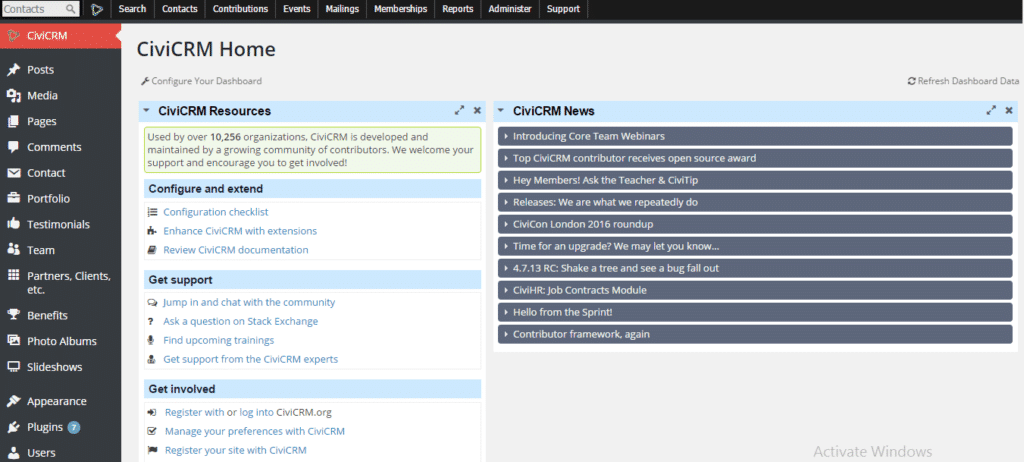Open the Events menu

[x=296, y=9]
